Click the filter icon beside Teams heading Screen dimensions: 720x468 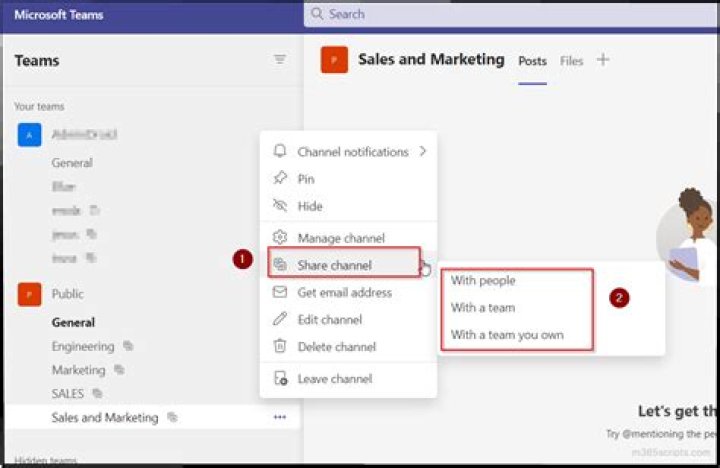coord(280,60)
